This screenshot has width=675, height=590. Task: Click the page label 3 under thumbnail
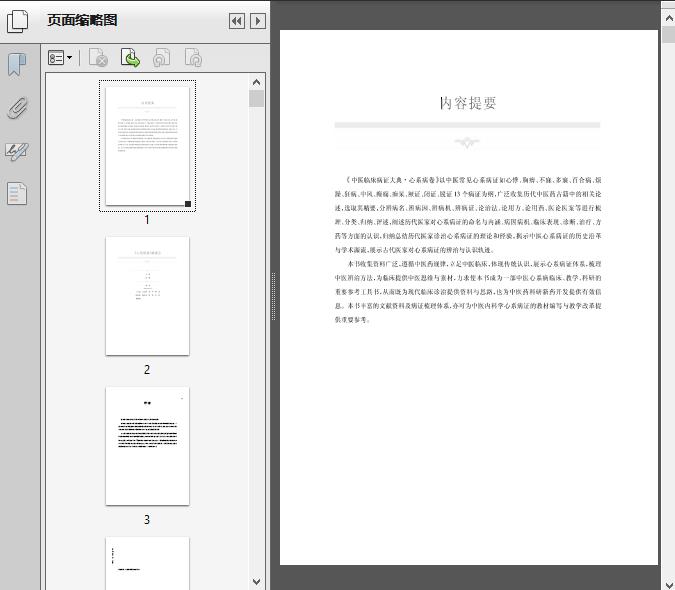tap(147, 520)
